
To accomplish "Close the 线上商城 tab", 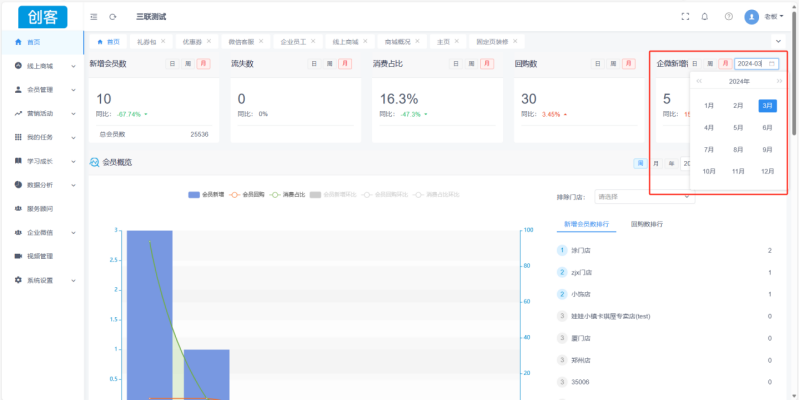I will pos(365,41).
